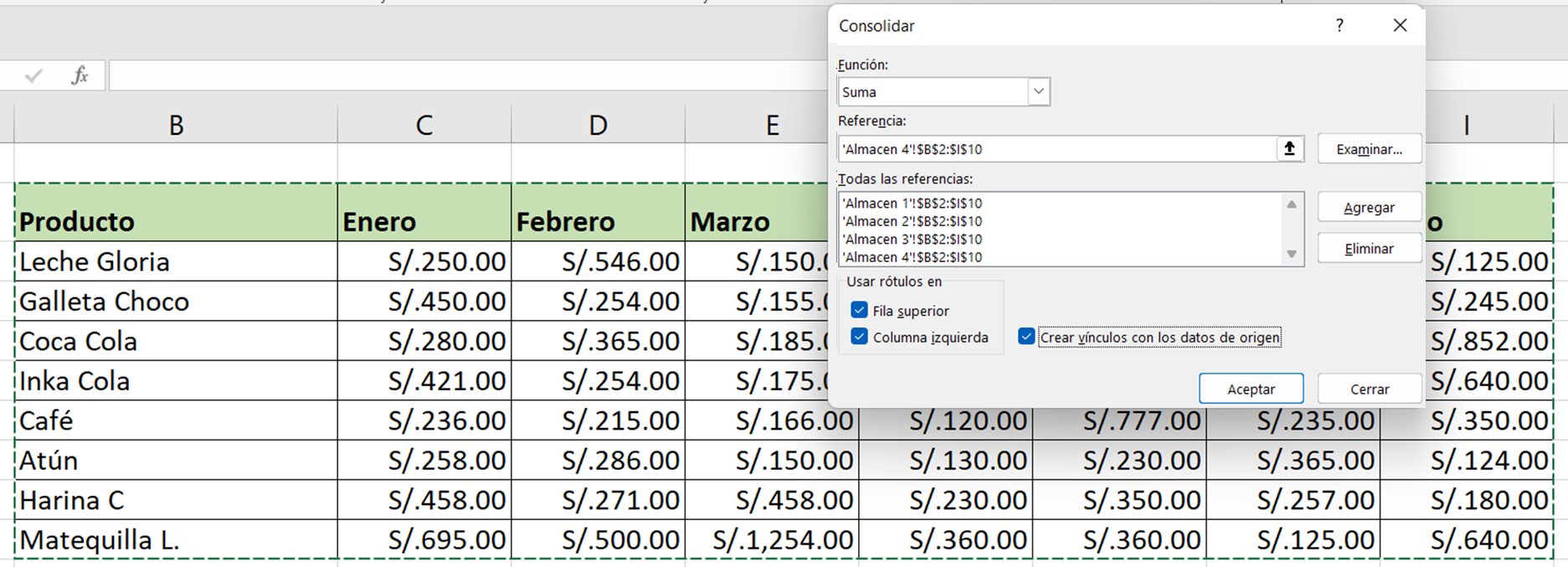Click the Examinar... button
Image resolution: width=1568 pixels, height=567 pixels.
click(1369, 149)
